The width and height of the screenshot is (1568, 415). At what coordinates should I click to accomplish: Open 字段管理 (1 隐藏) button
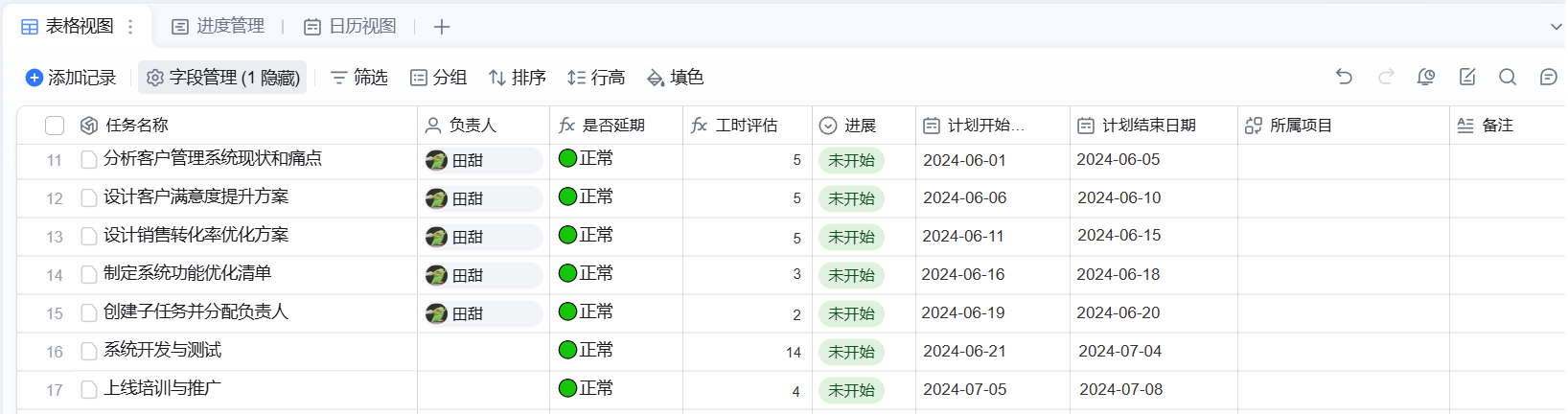222,78
